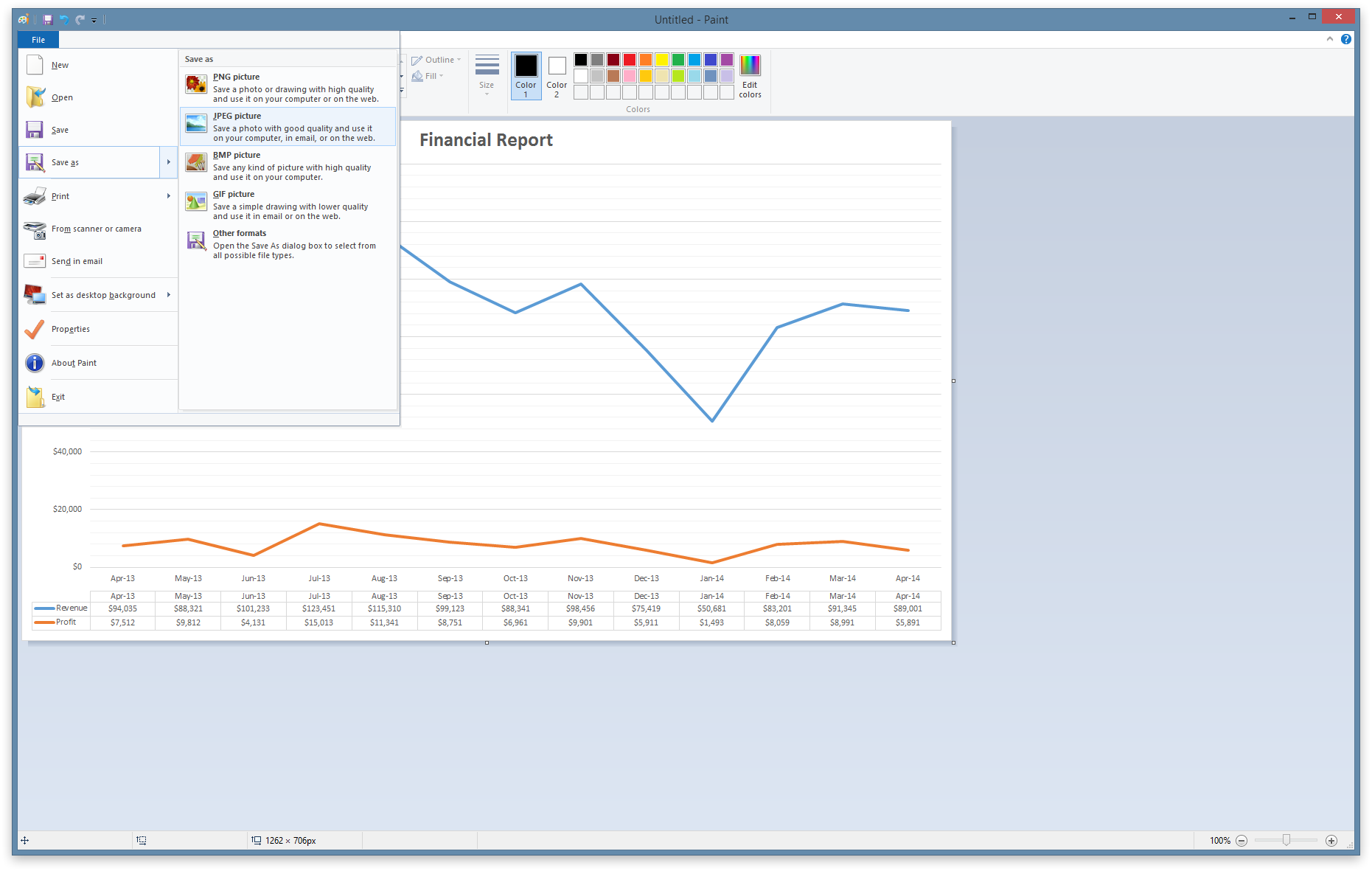Screen dimensions: 1372x871
Task: Click the Send in email envelope icon
Action: (35, 261)
